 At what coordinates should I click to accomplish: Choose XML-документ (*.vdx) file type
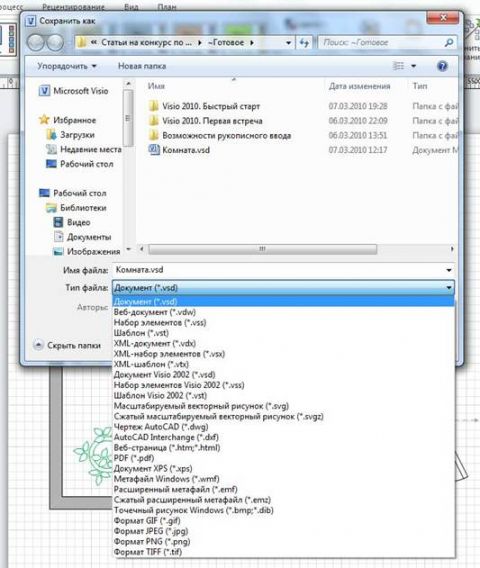284,343
